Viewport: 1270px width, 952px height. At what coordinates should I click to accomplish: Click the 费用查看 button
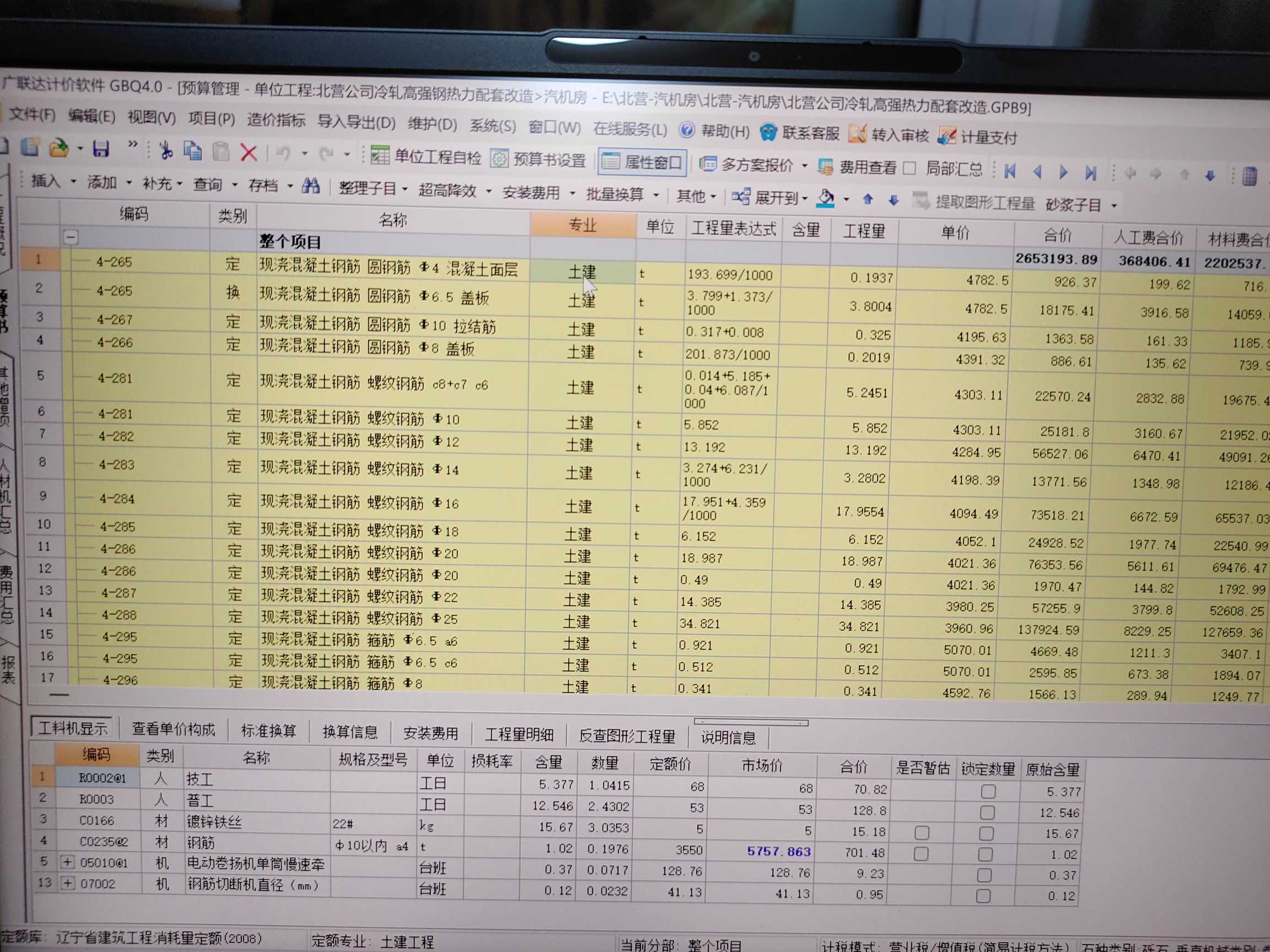click(858, 167)
